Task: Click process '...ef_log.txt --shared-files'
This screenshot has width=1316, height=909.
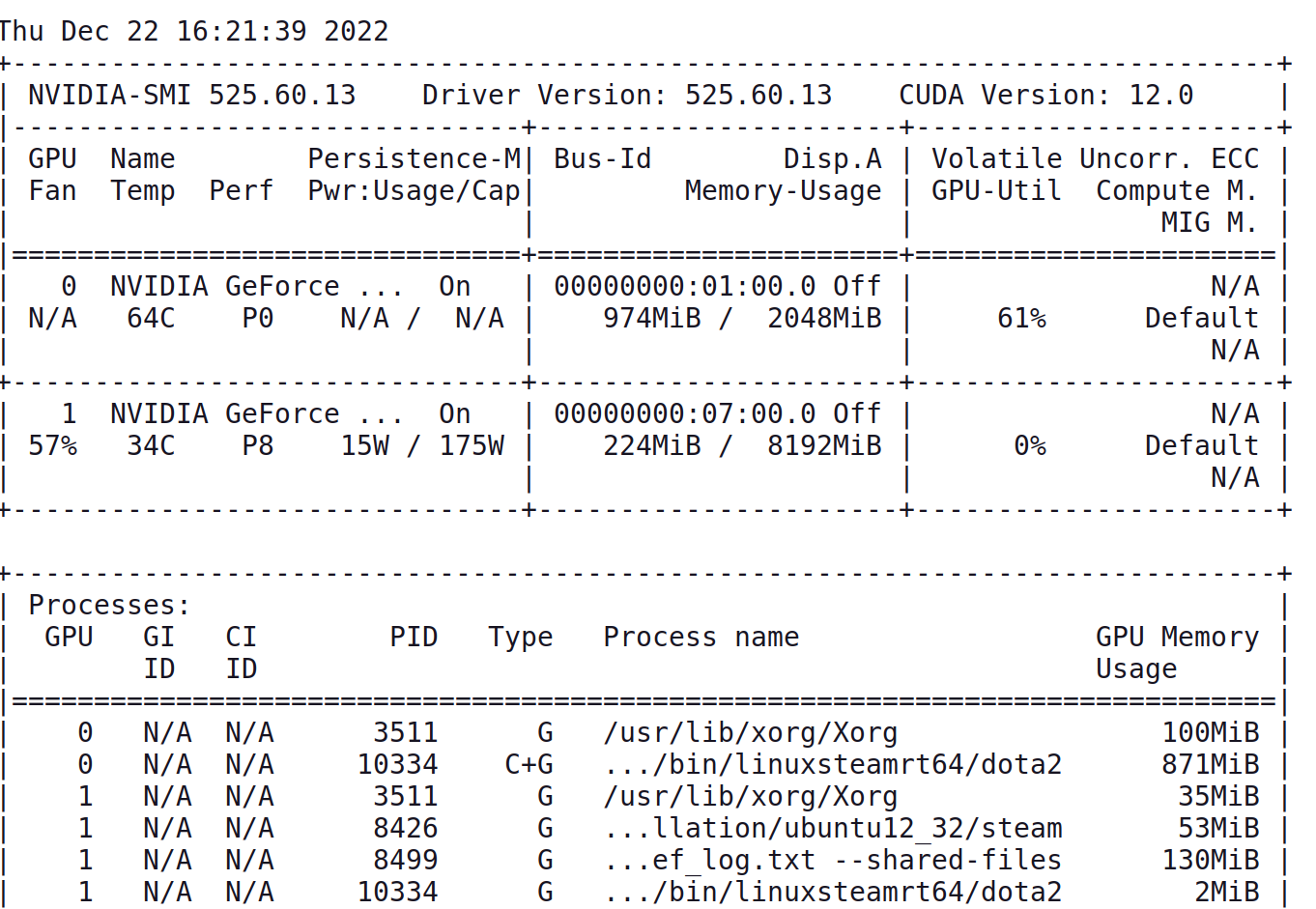Action: click(x=833, y=860)
